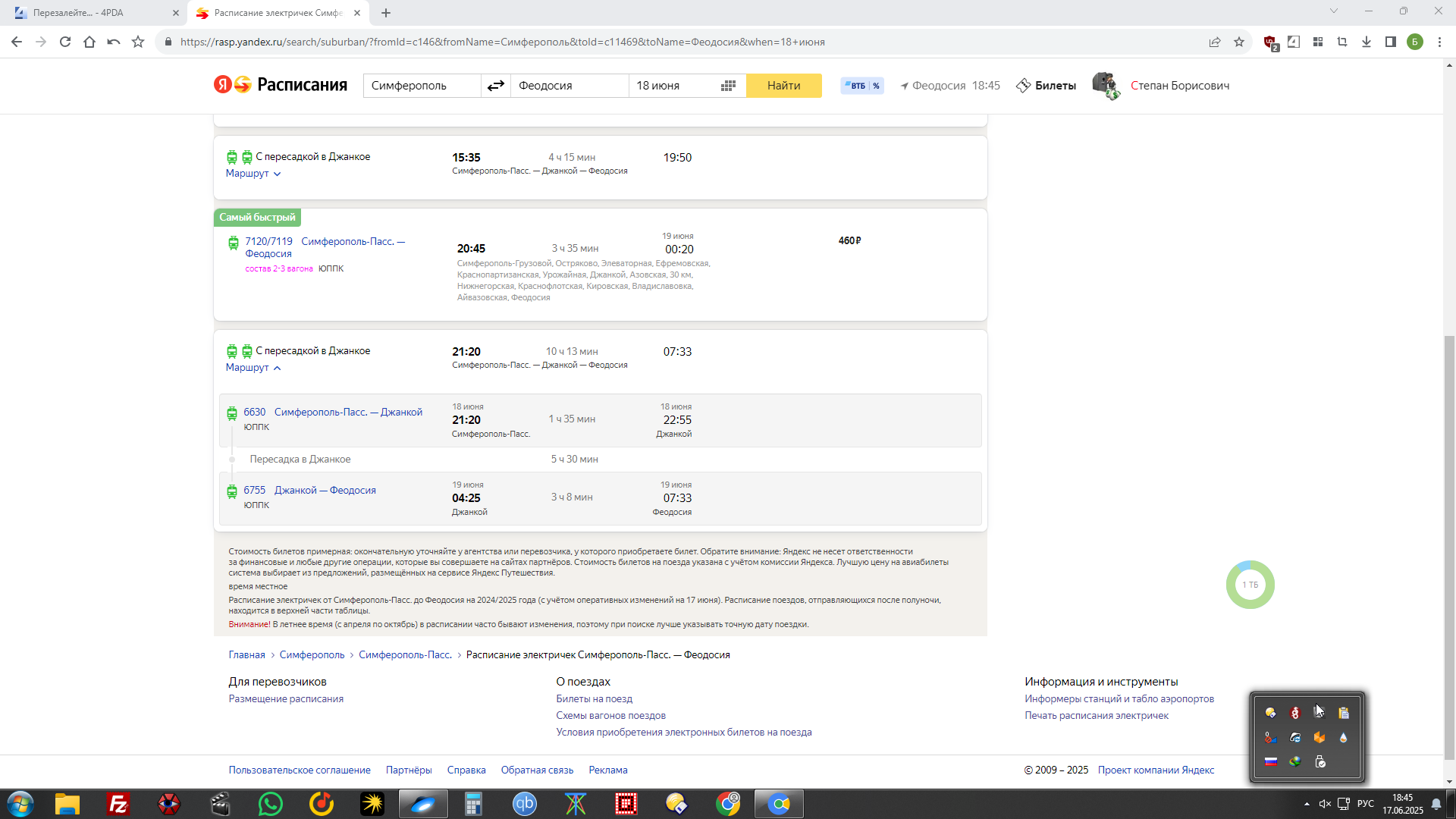
Task: Click the Russian flag tray icon
Action: pyautogui.click(x=1271, y=761)
